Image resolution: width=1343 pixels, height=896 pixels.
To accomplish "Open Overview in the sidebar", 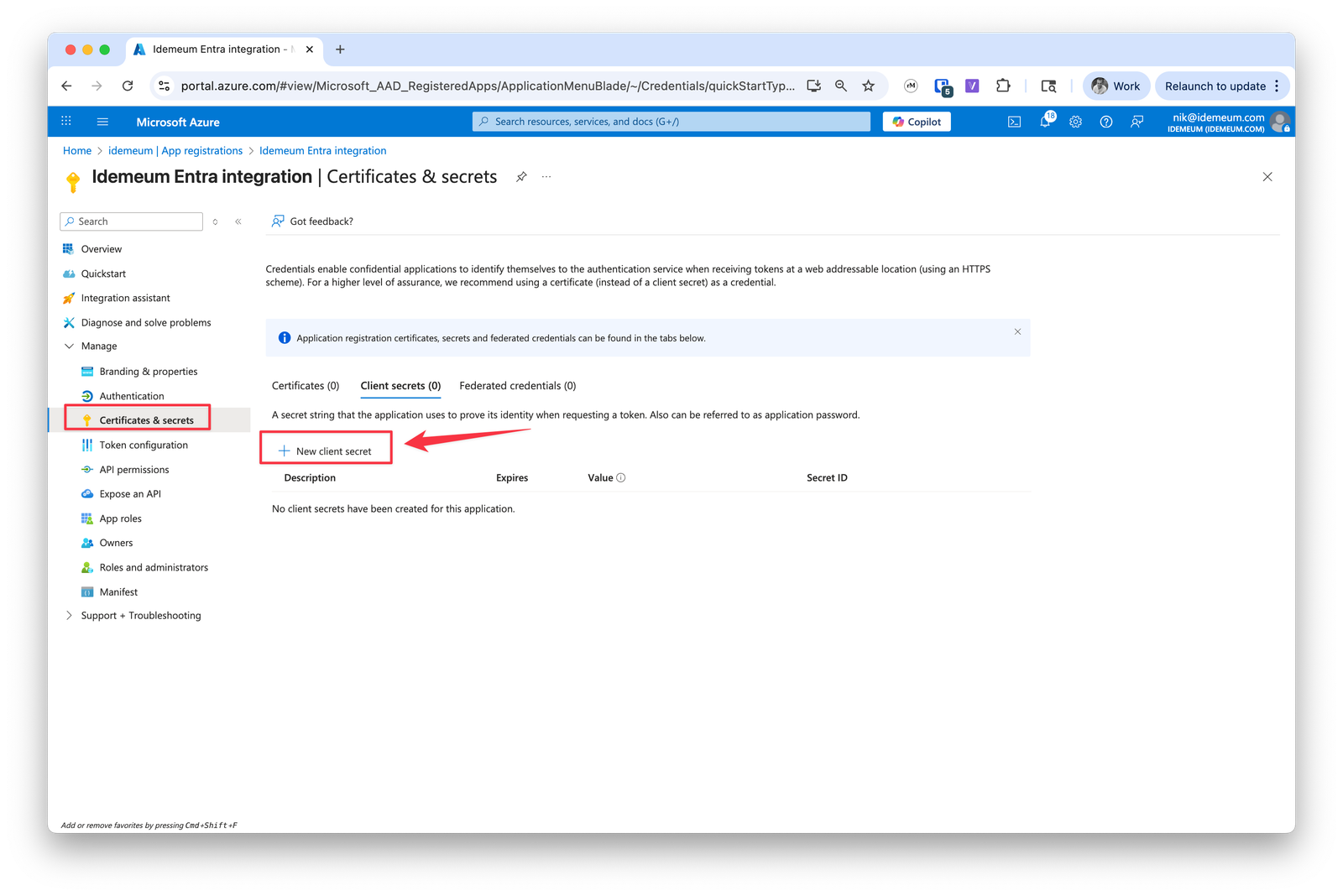I will tap(102, 249).
